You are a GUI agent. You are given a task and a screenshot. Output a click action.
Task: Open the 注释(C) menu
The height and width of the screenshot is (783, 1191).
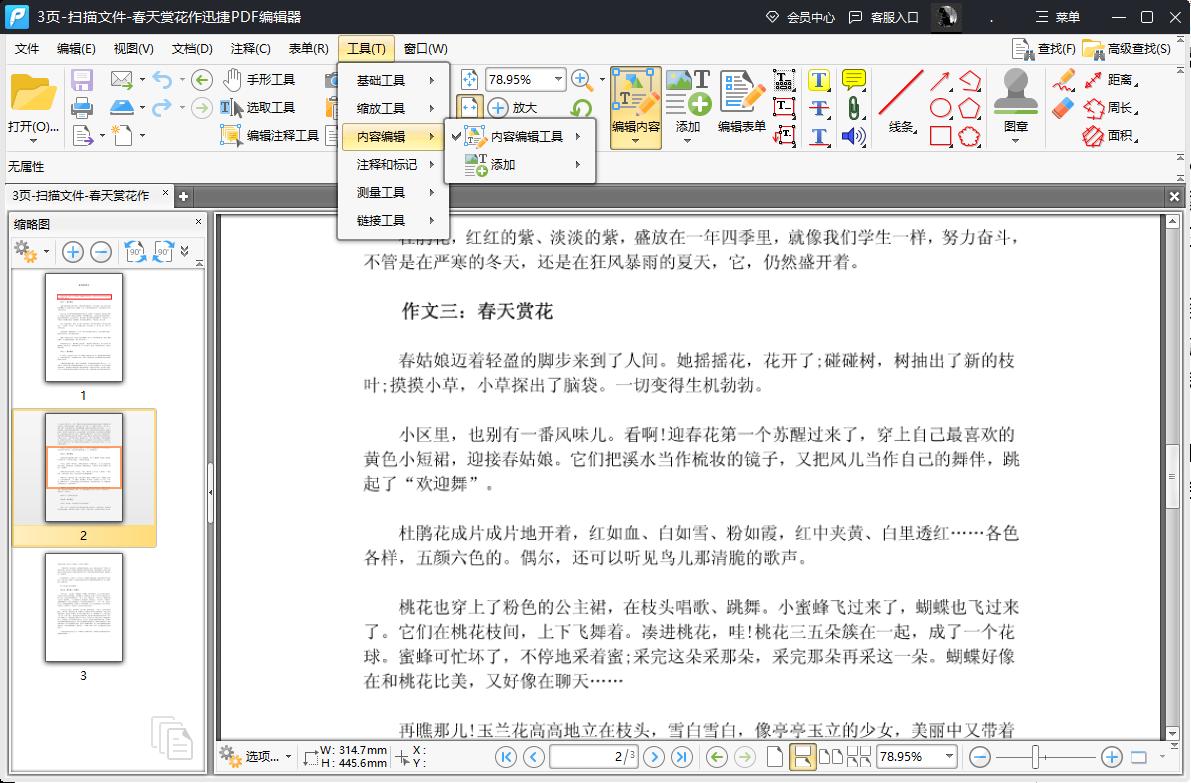249,48
